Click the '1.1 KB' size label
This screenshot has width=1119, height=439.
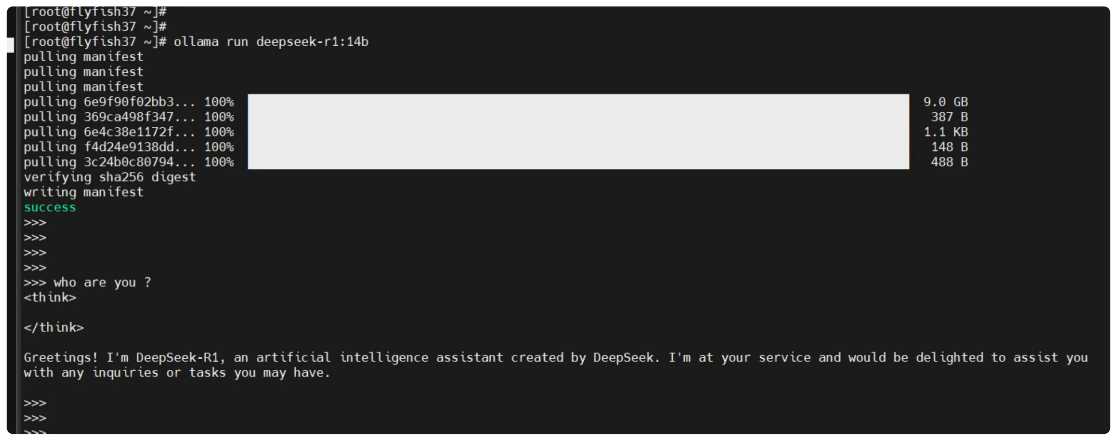[946, 132]
